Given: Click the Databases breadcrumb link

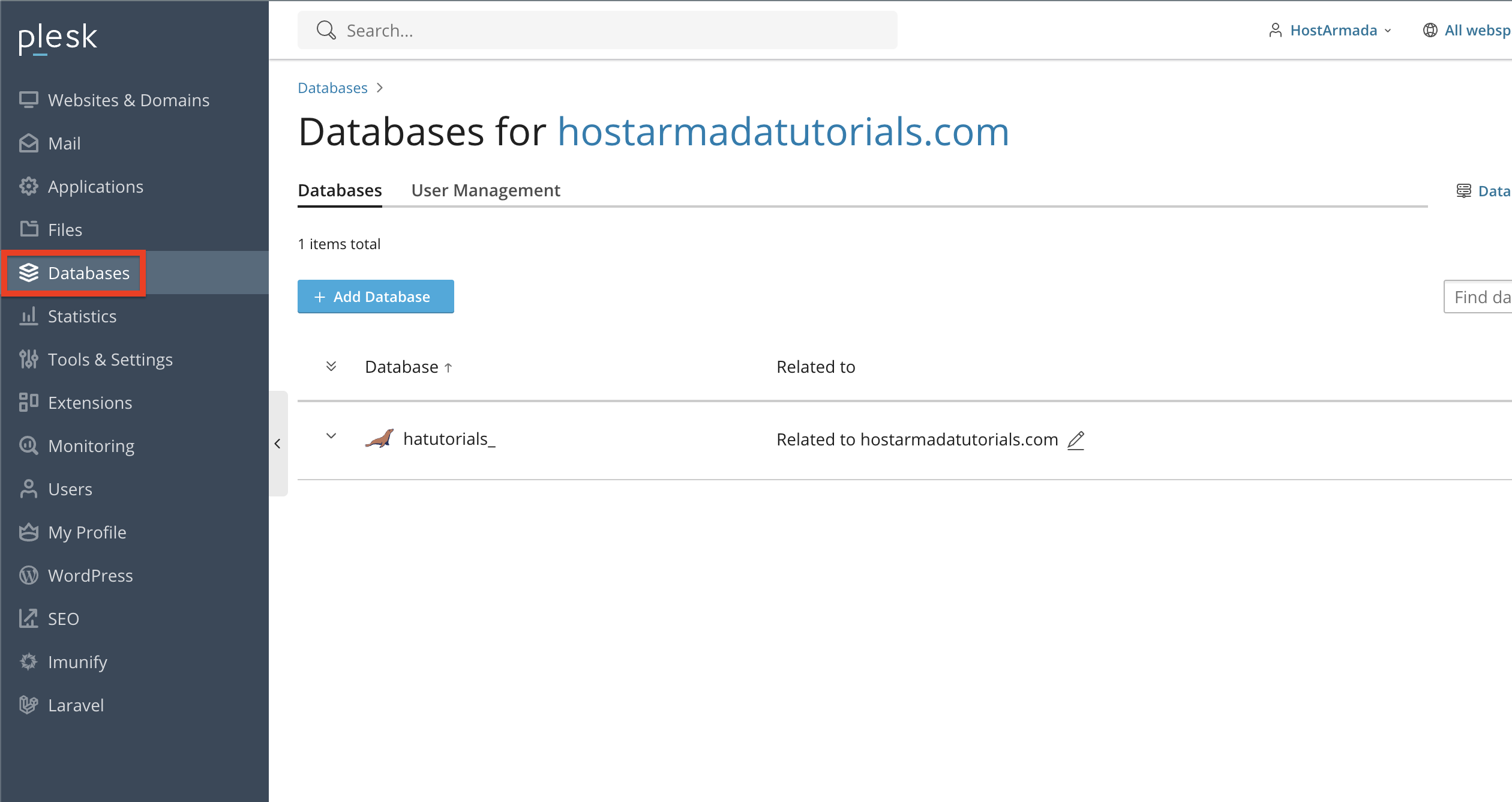Looking at the screenshot, I should pos(332,88).
